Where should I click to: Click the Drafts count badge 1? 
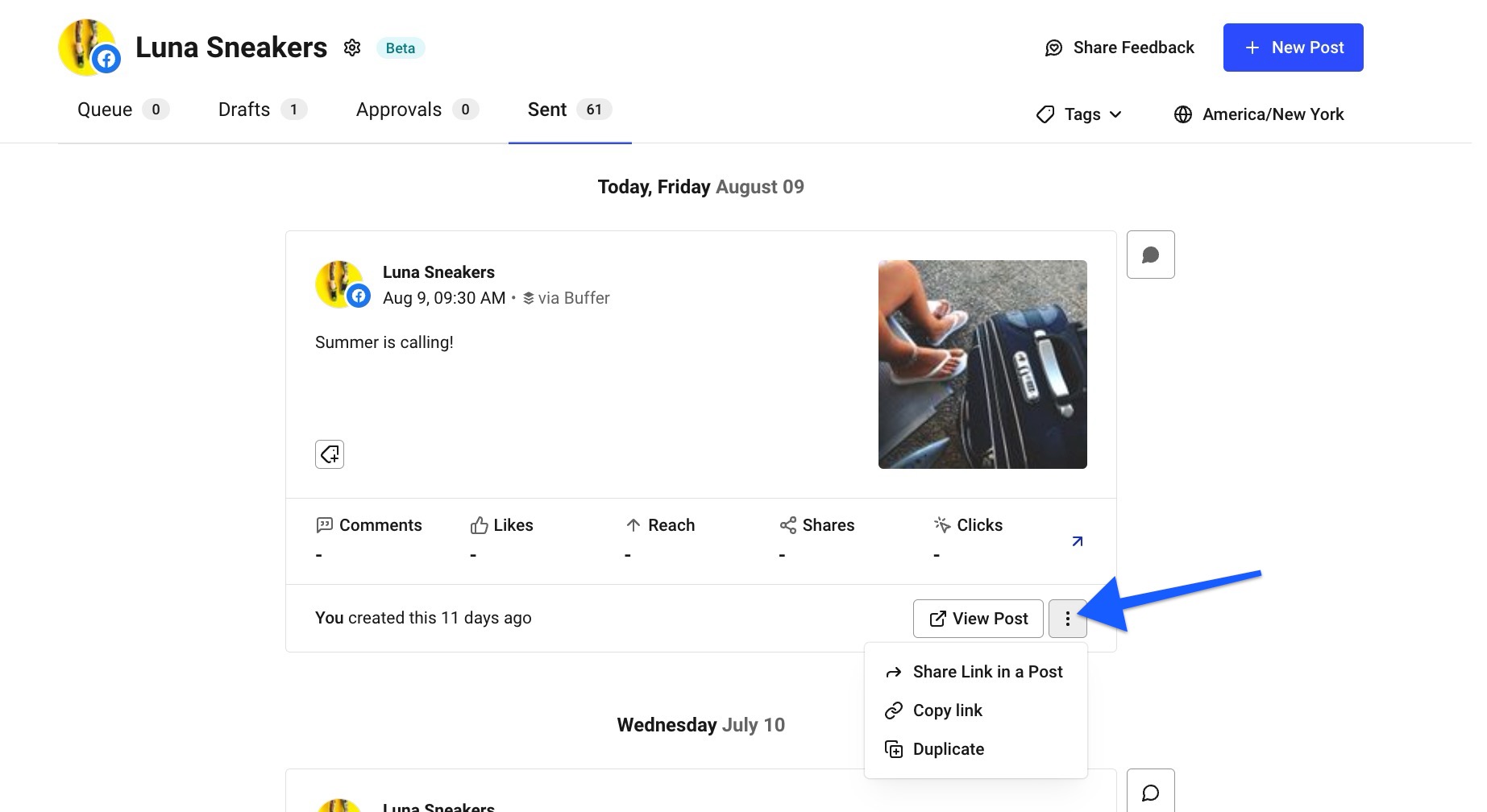pos(293,110)
